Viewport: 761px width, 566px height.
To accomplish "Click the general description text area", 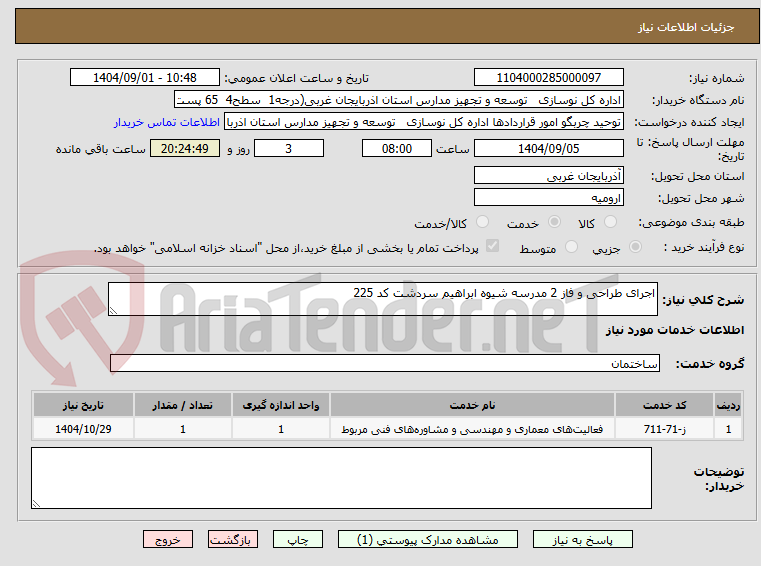I will pos(383,299).
